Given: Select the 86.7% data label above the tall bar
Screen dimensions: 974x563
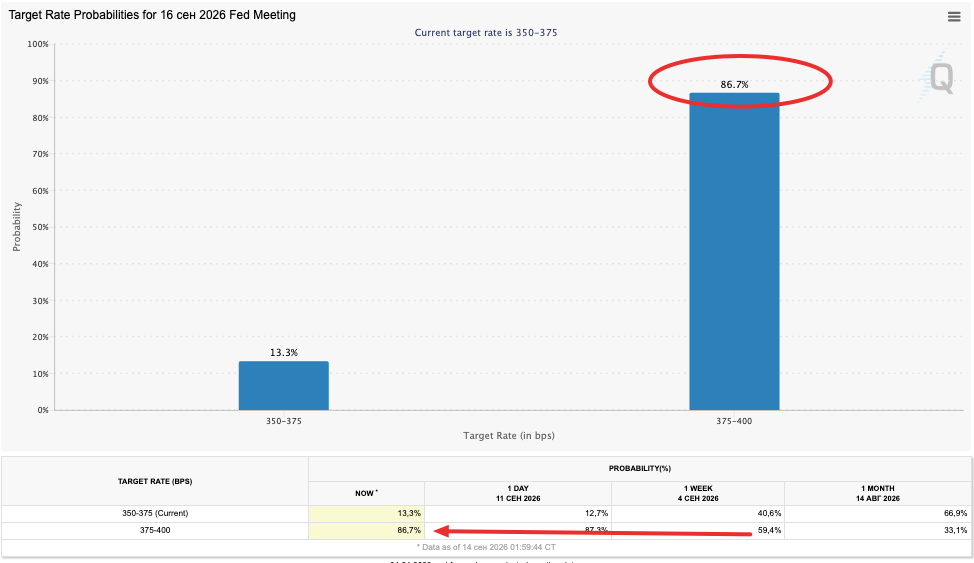Looking at the screenshot, I should (x=734, y=85).
